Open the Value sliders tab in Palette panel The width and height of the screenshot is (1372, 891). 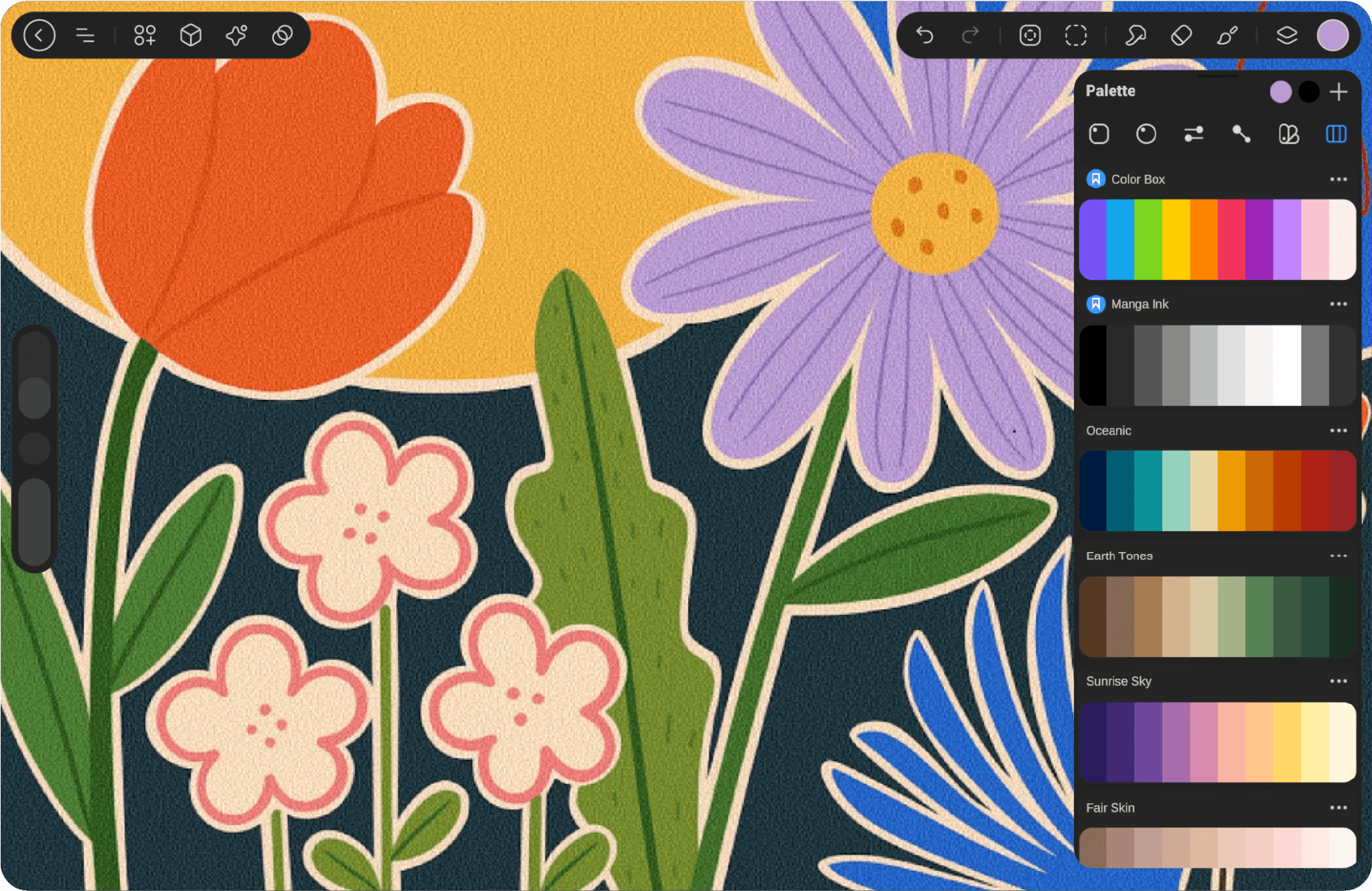point(1194,135)
